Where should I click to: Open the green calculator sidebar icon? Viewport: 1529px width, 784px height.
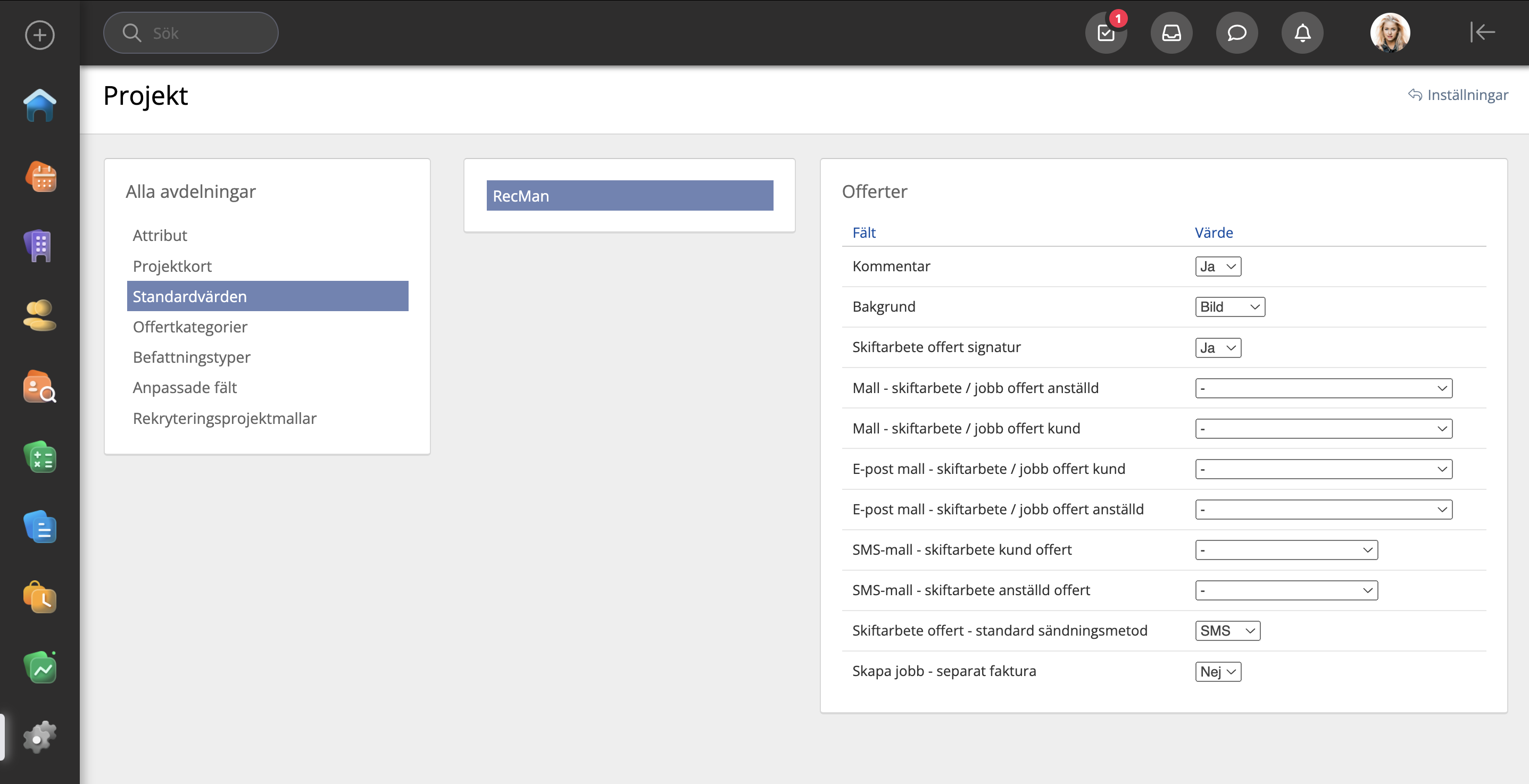click(40, 457)
